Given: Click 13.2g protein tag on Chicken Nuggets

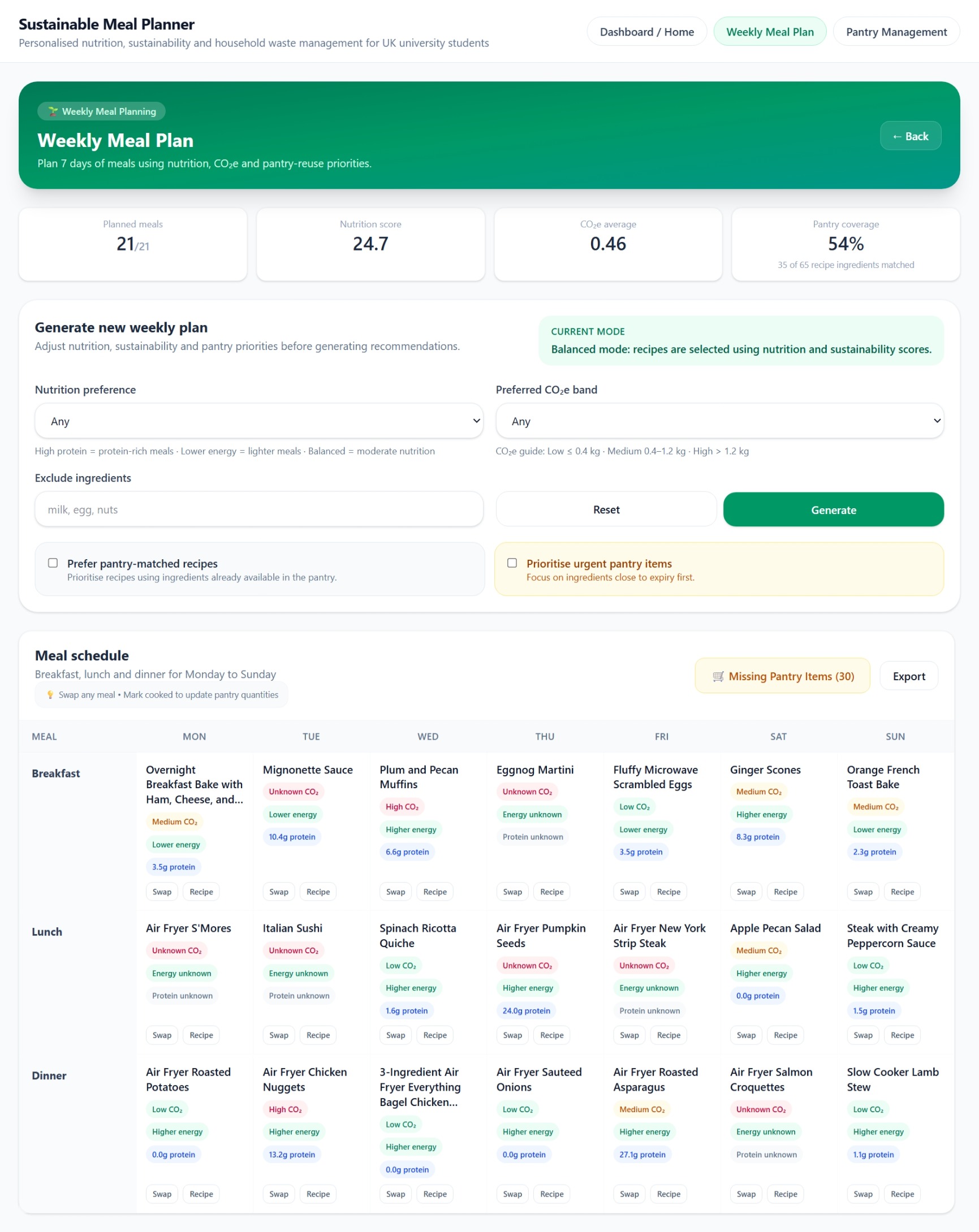Looking at the screenshot, I should pos(292,1155).
